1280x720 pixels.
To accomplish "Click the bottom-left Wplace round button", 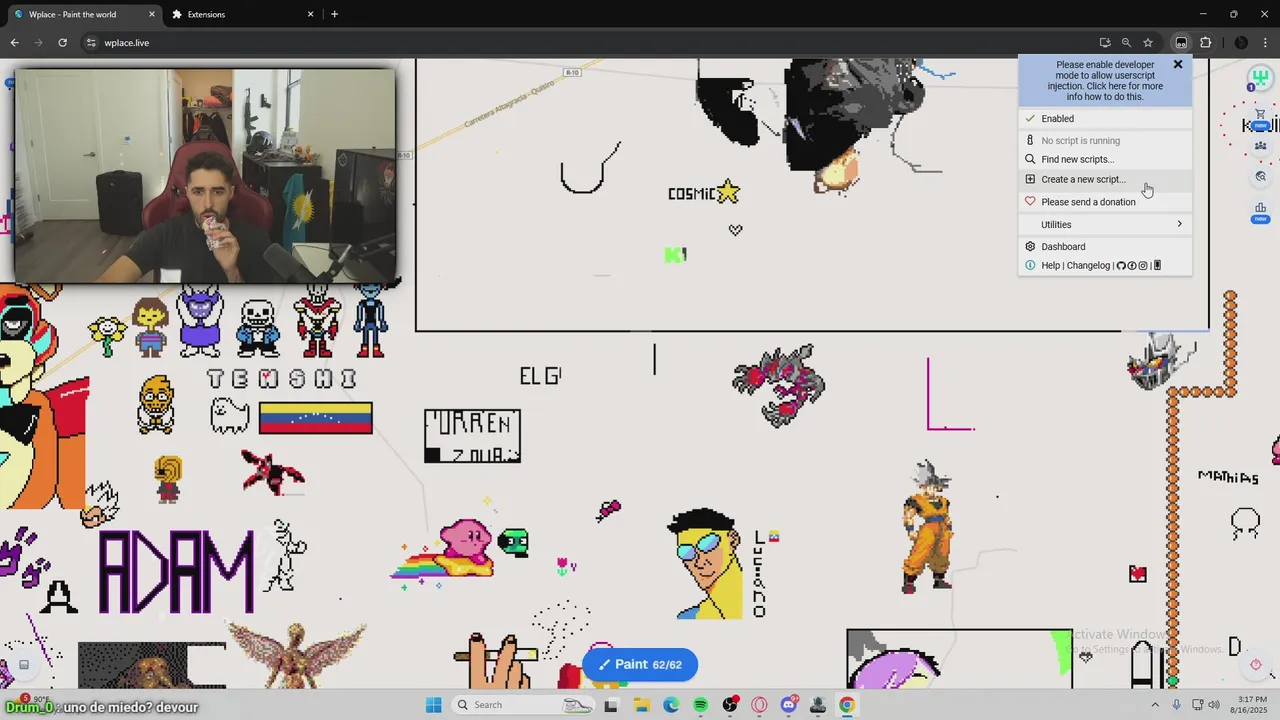I will [24, 664].
